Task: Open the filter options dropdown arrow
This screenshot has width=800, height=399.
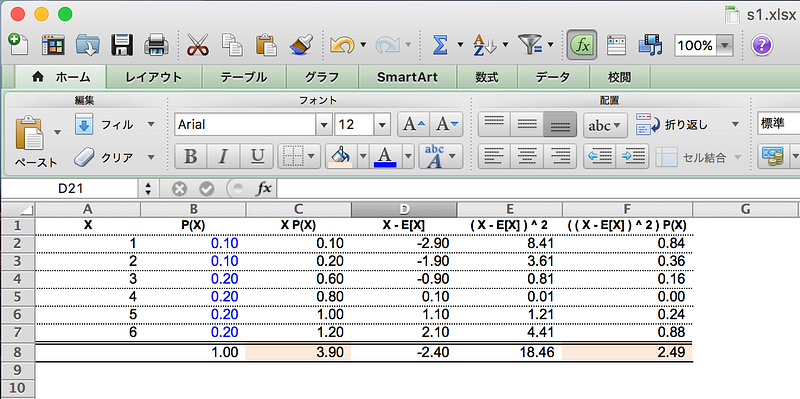Action: click(550, 45)
